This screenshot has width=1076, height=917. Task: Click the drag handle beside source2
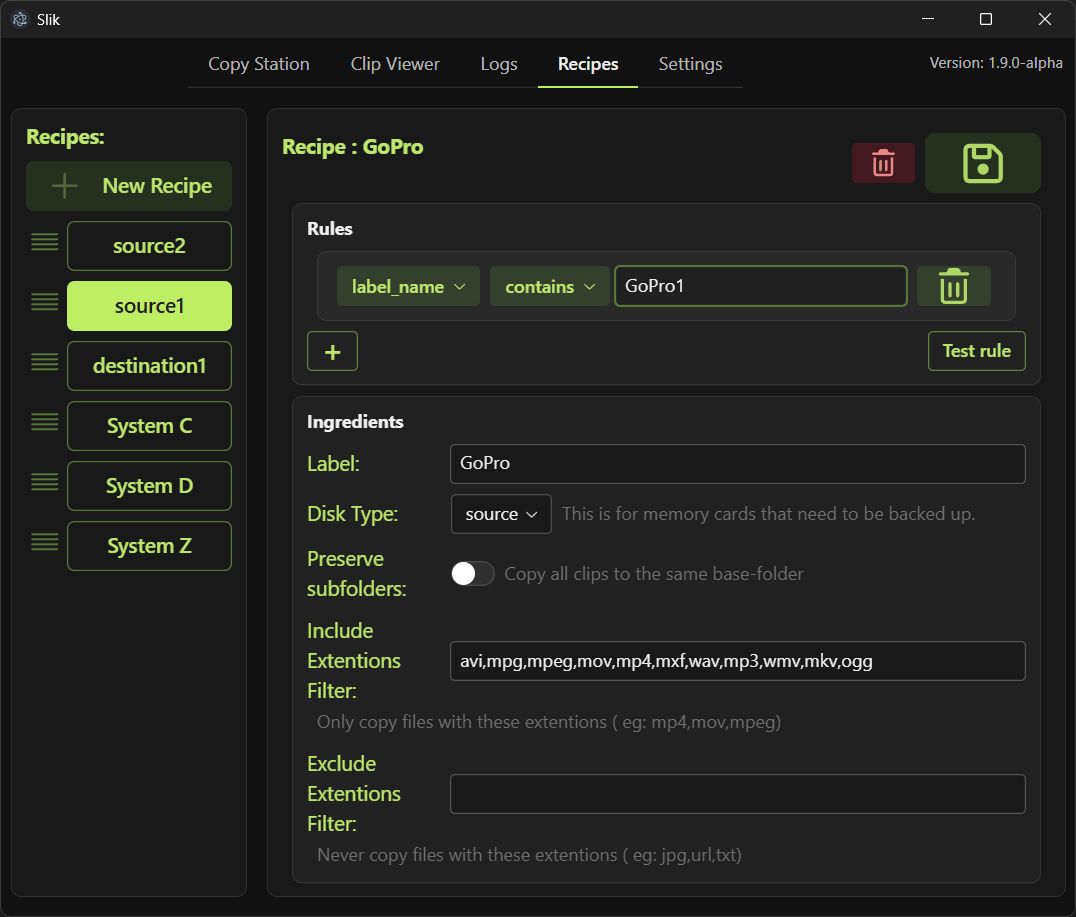coord(45,242)
